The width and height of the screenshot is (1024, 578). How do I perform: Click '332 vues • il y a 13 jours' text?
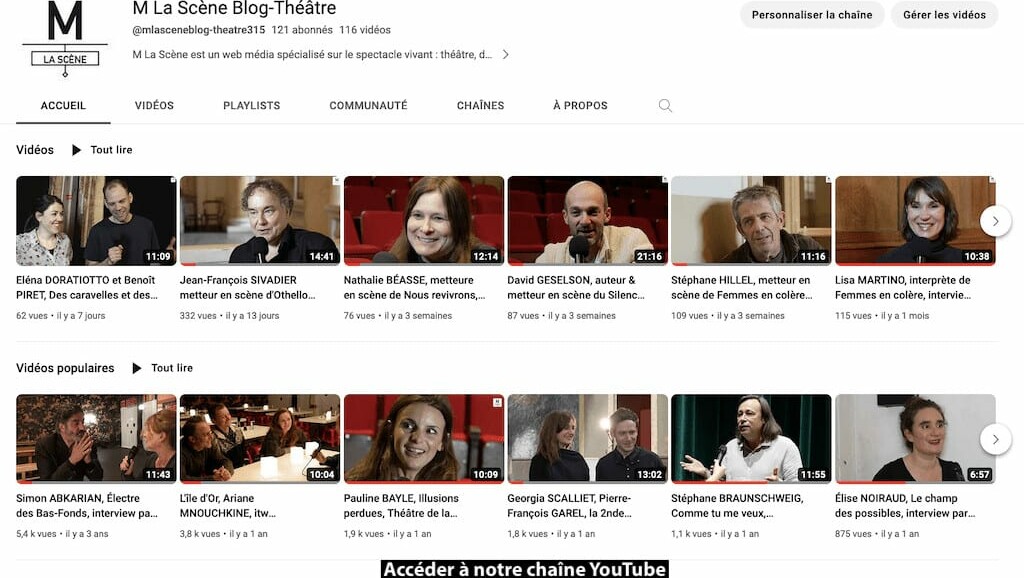(229, 316)
